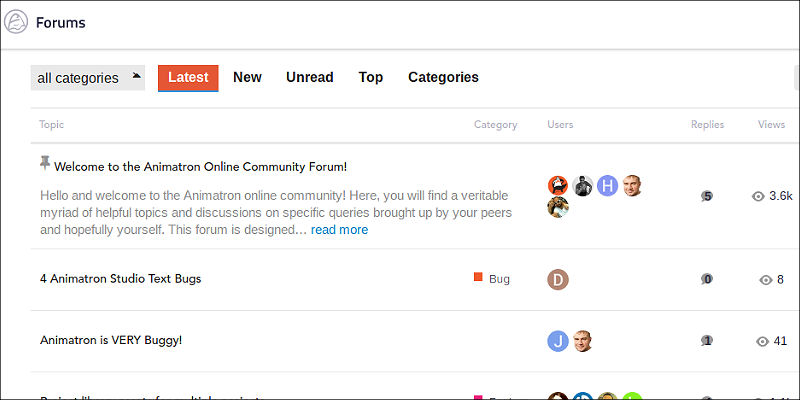Click the eye icon showing 41 views

click(x=762, y=341)
